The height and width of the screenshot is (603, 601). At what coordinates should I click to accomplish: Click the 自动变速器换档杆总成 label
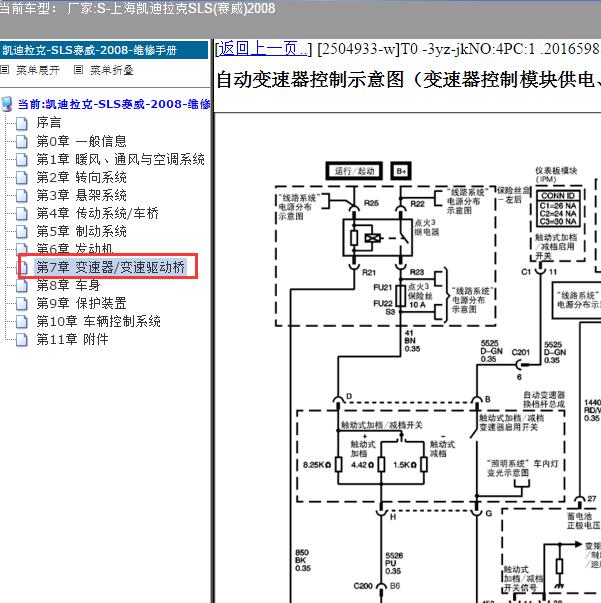tap(544, 400)
